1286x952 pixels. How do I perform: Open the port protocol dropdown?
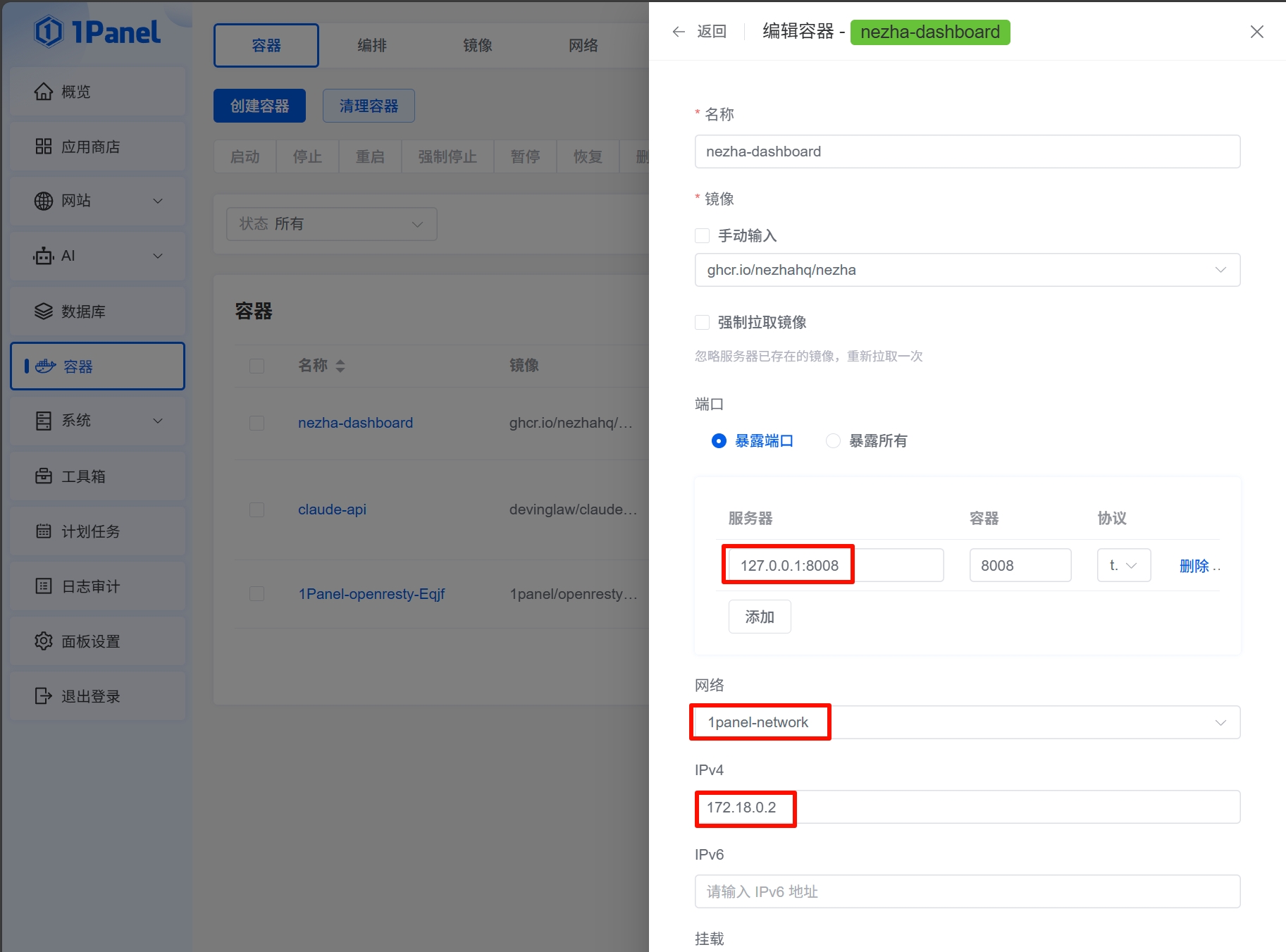pos(1123,565)
